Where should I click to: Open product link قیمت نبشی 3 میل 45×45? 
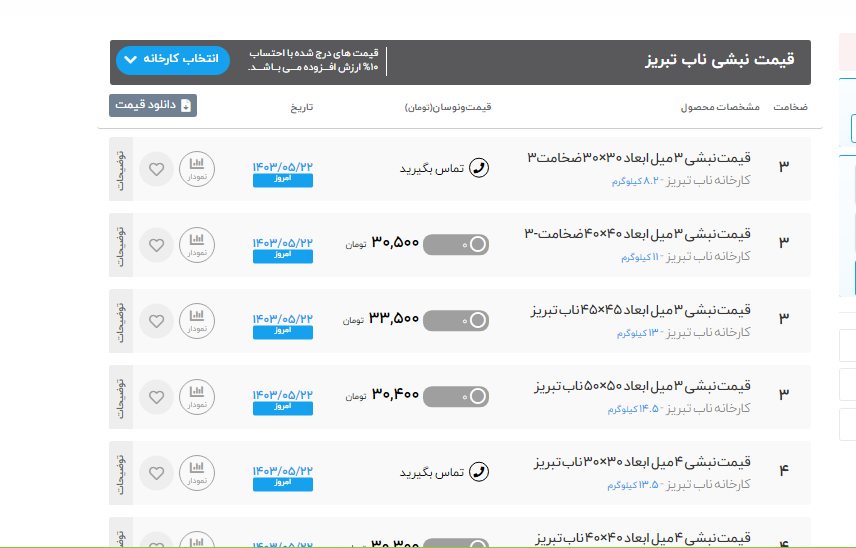point(640,310)
